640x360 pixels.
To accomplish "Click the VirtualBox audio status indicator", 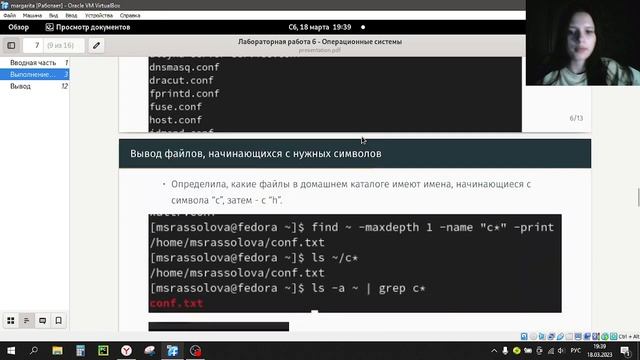I will (542, 336).
